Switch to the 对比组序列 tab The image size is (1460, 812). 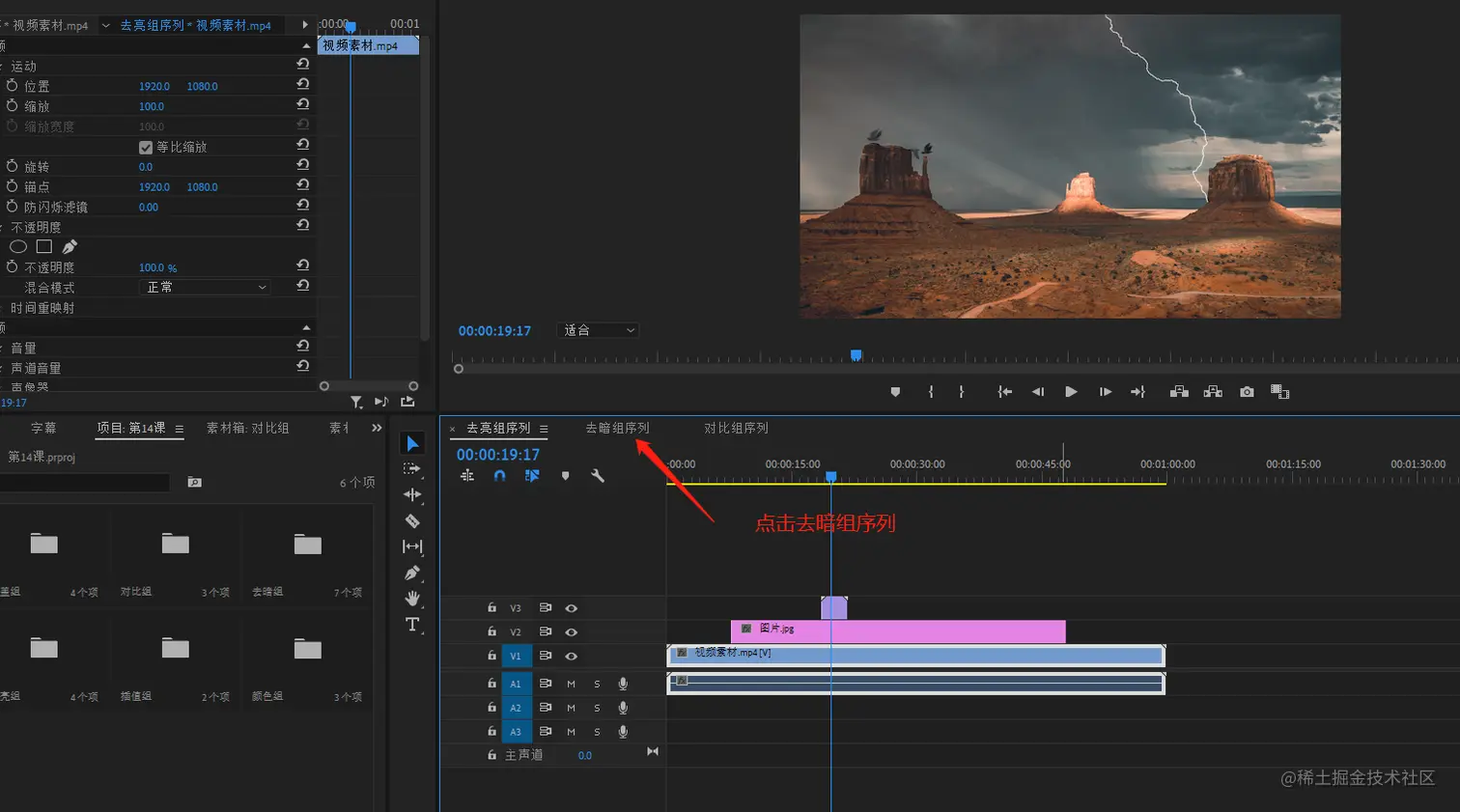point(736,428)
